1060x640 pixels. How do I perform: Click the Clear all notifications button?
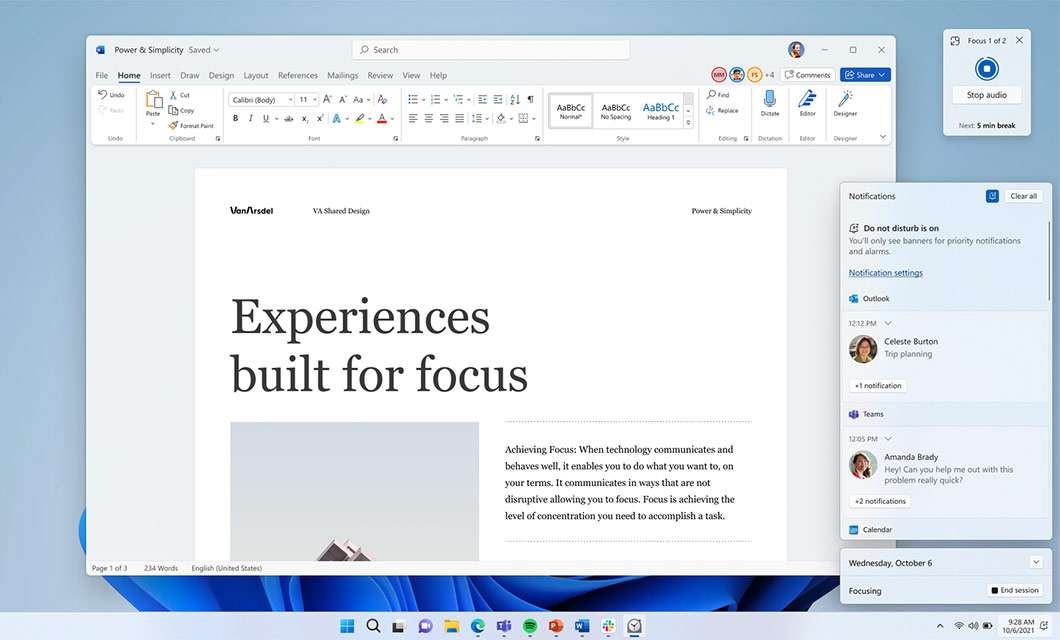(1024, 196)
